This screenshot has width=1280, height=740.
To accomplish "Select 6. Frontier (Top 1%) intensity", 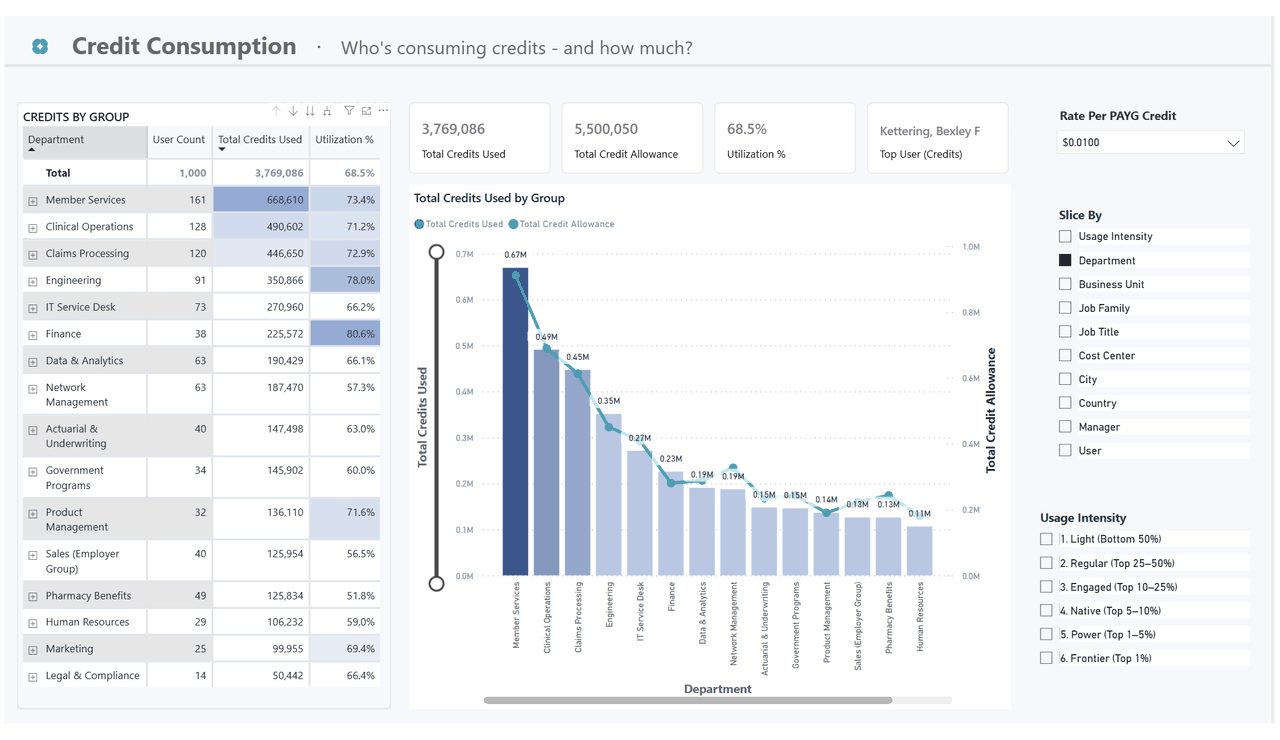I will point(1046,658).
